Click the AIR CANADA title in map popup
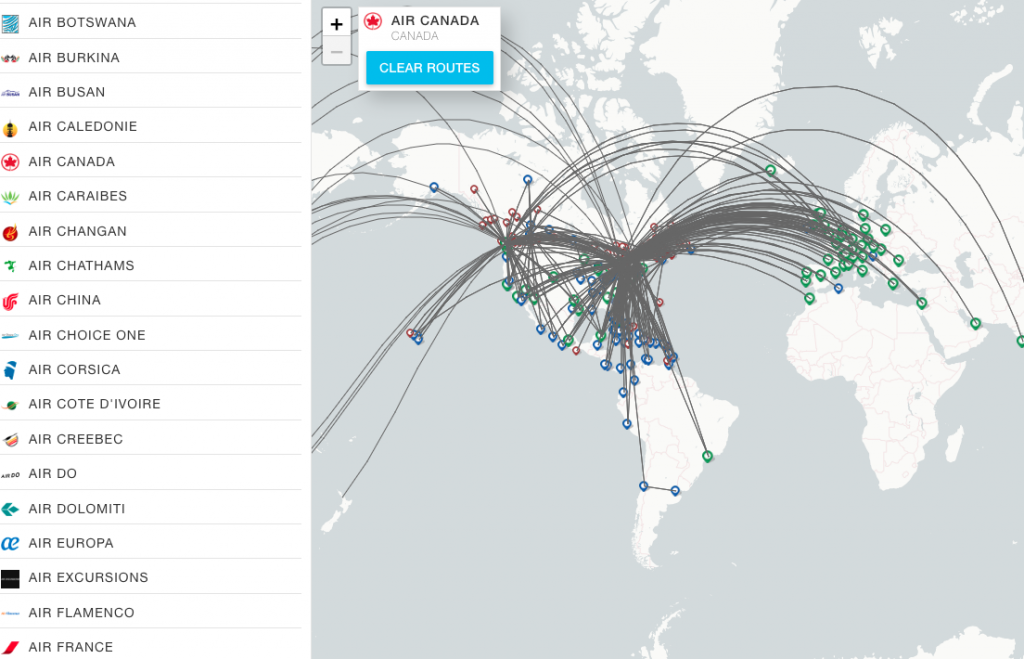The width and height of the screenshot is (1024, 659). (435, 21)
